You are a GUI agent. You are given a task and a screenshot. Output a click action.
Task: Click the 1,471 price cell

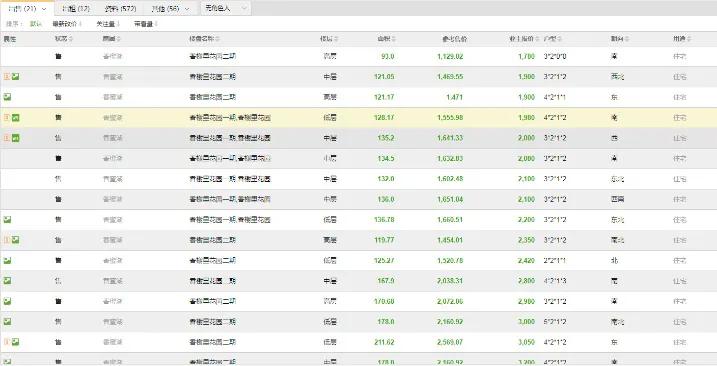tap(454, 97)
